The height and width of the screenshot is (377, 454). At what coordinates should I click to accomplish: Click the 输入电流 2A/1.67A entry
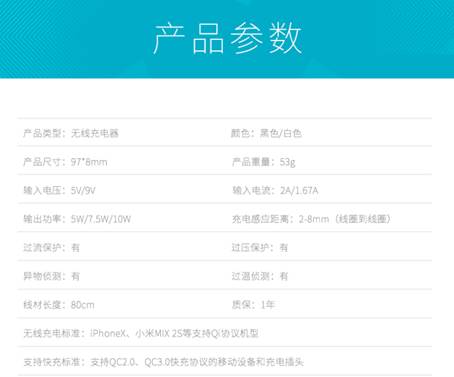click(275, 190)
